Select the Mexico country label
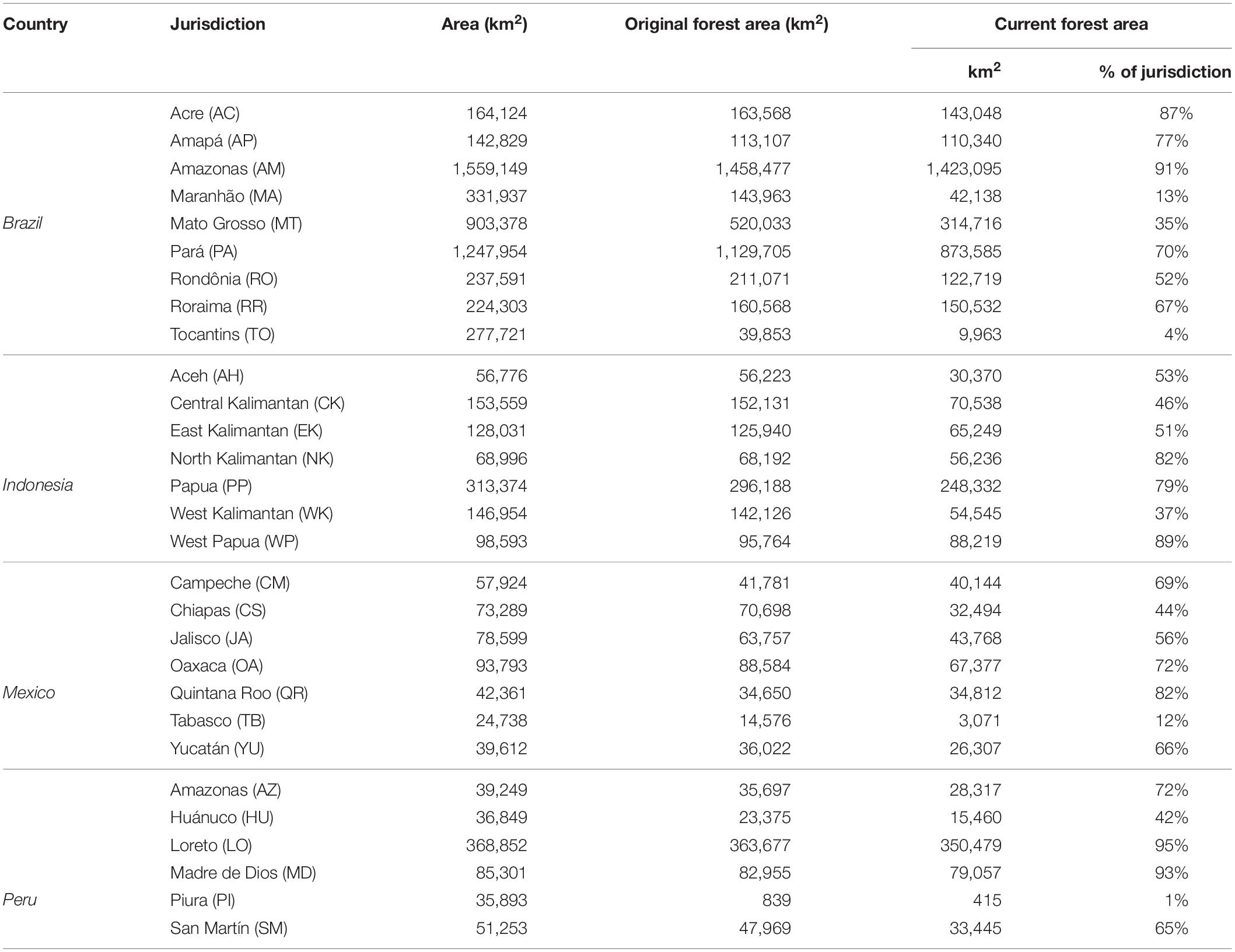 [29, 693]
